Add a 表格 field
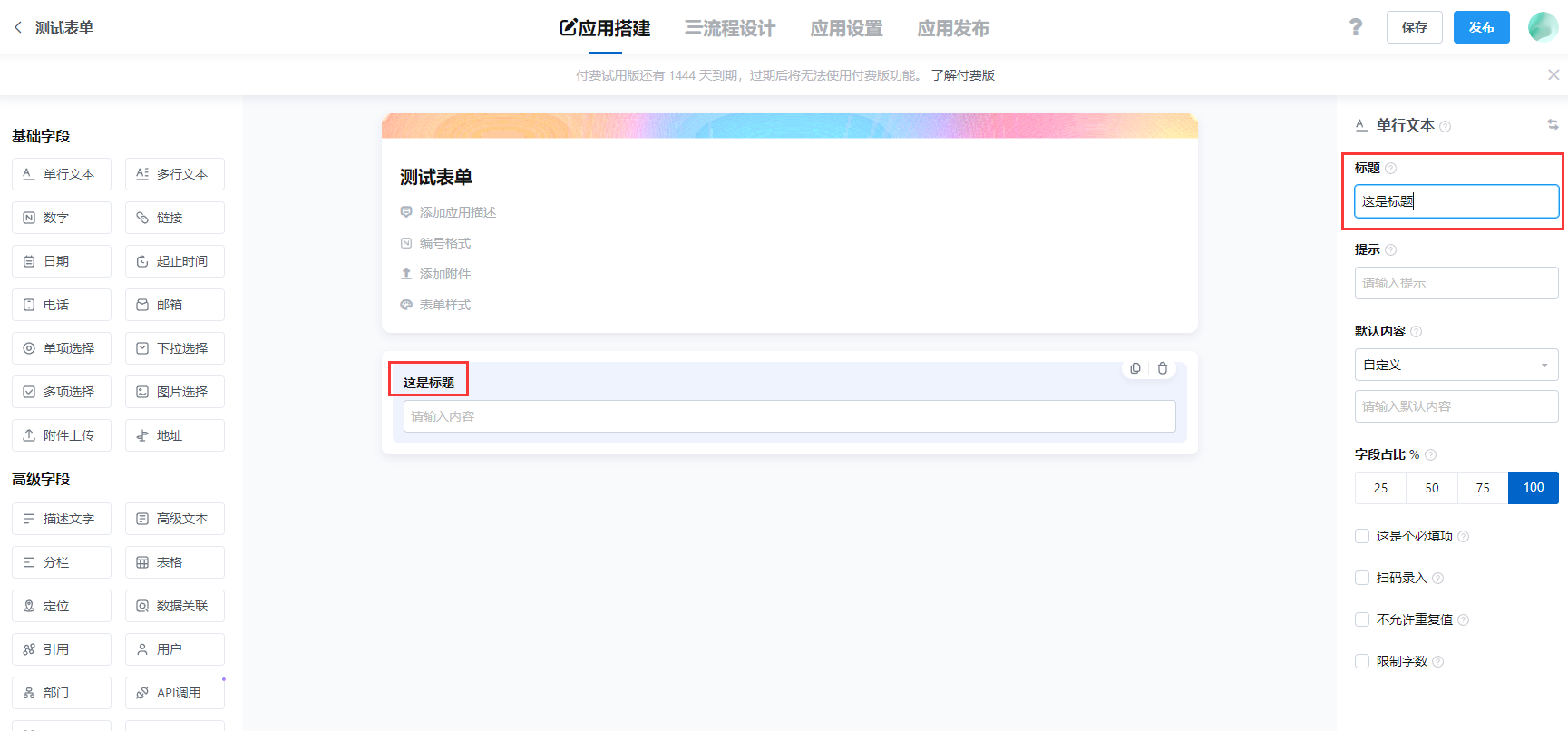 click(175, 562)
